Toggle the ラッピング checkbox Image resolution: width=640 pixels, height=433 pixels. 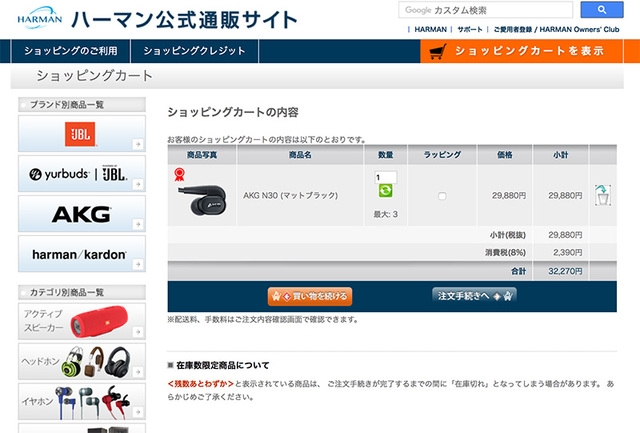click(442, 196)
